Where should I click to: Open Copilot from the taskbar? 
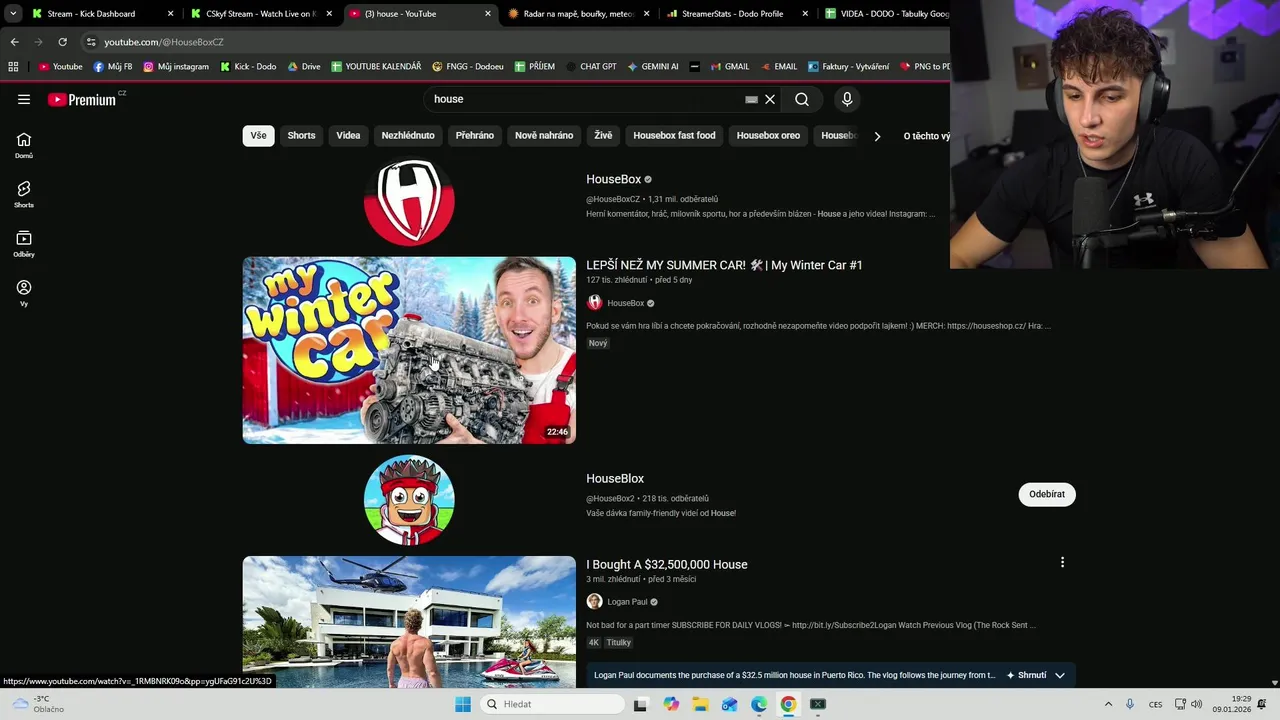(671, 704)
